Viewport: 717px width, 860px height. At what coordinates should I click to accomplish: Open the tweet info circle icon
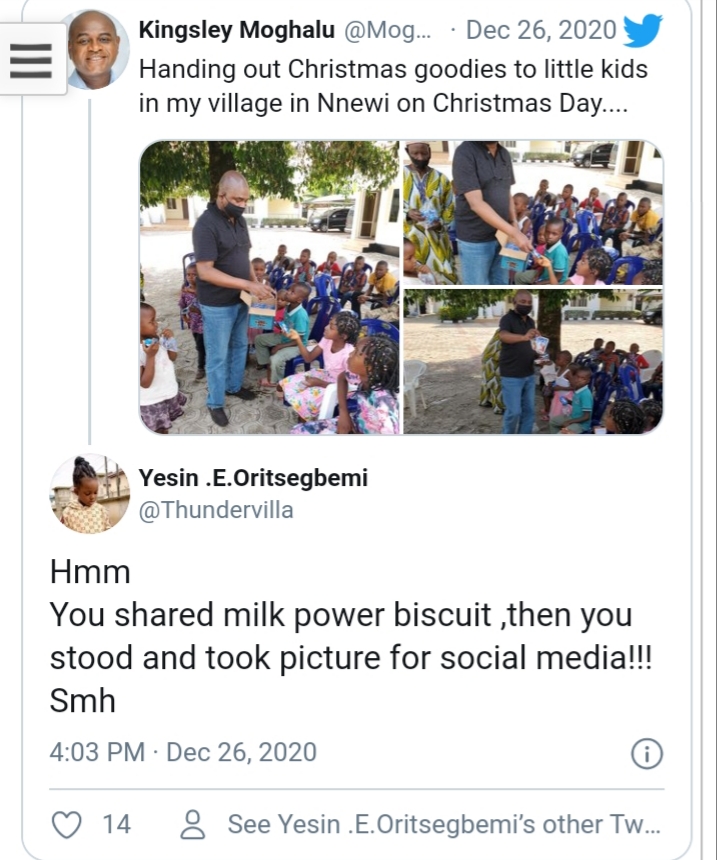click(x=647, y=754)
